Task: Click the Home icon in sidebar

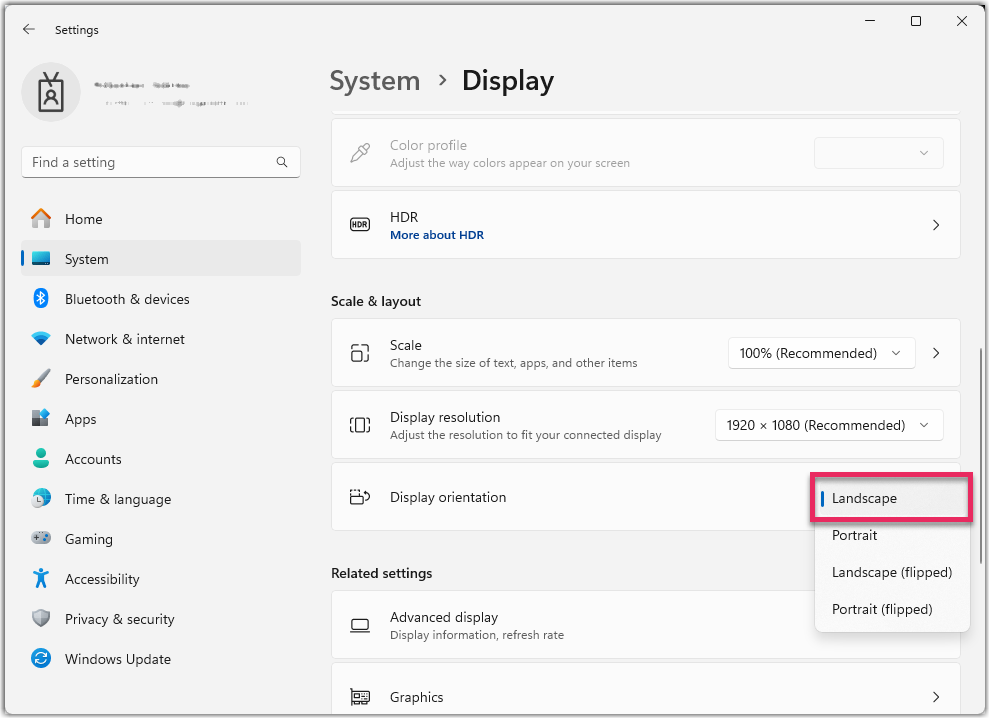Action: 41,219
